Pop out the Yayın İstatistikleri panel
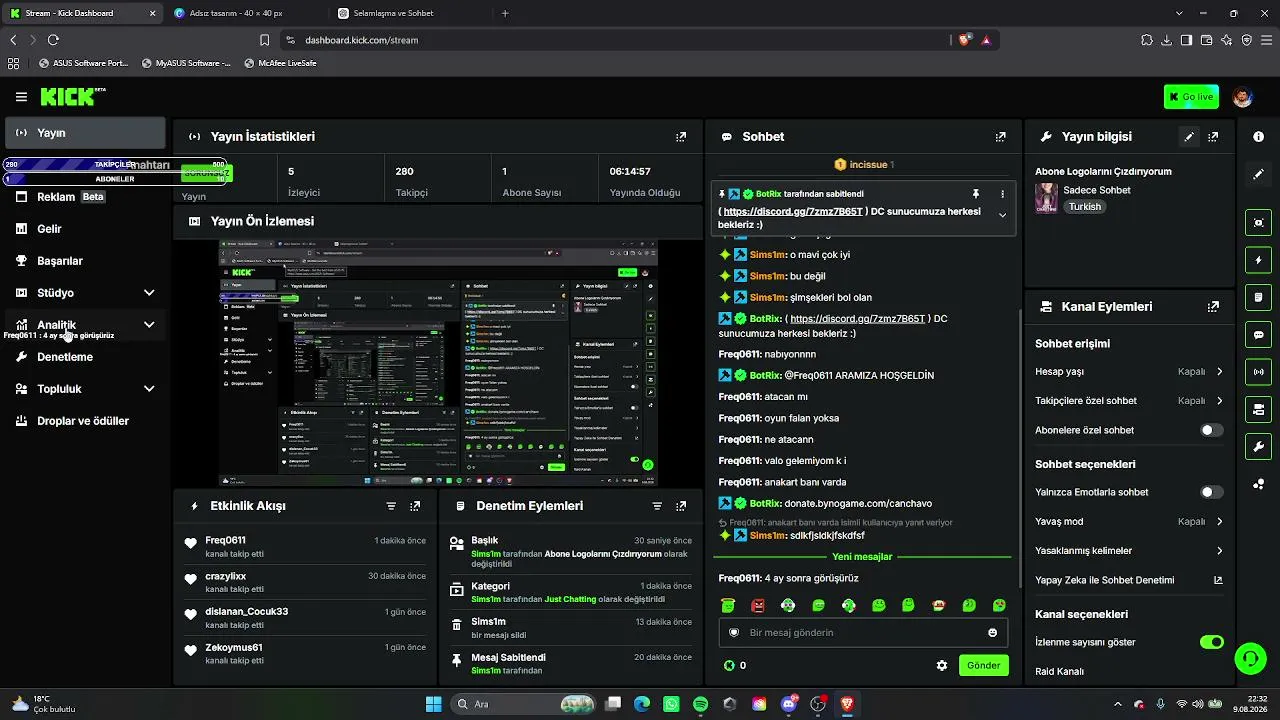 (x=681, y=137)
